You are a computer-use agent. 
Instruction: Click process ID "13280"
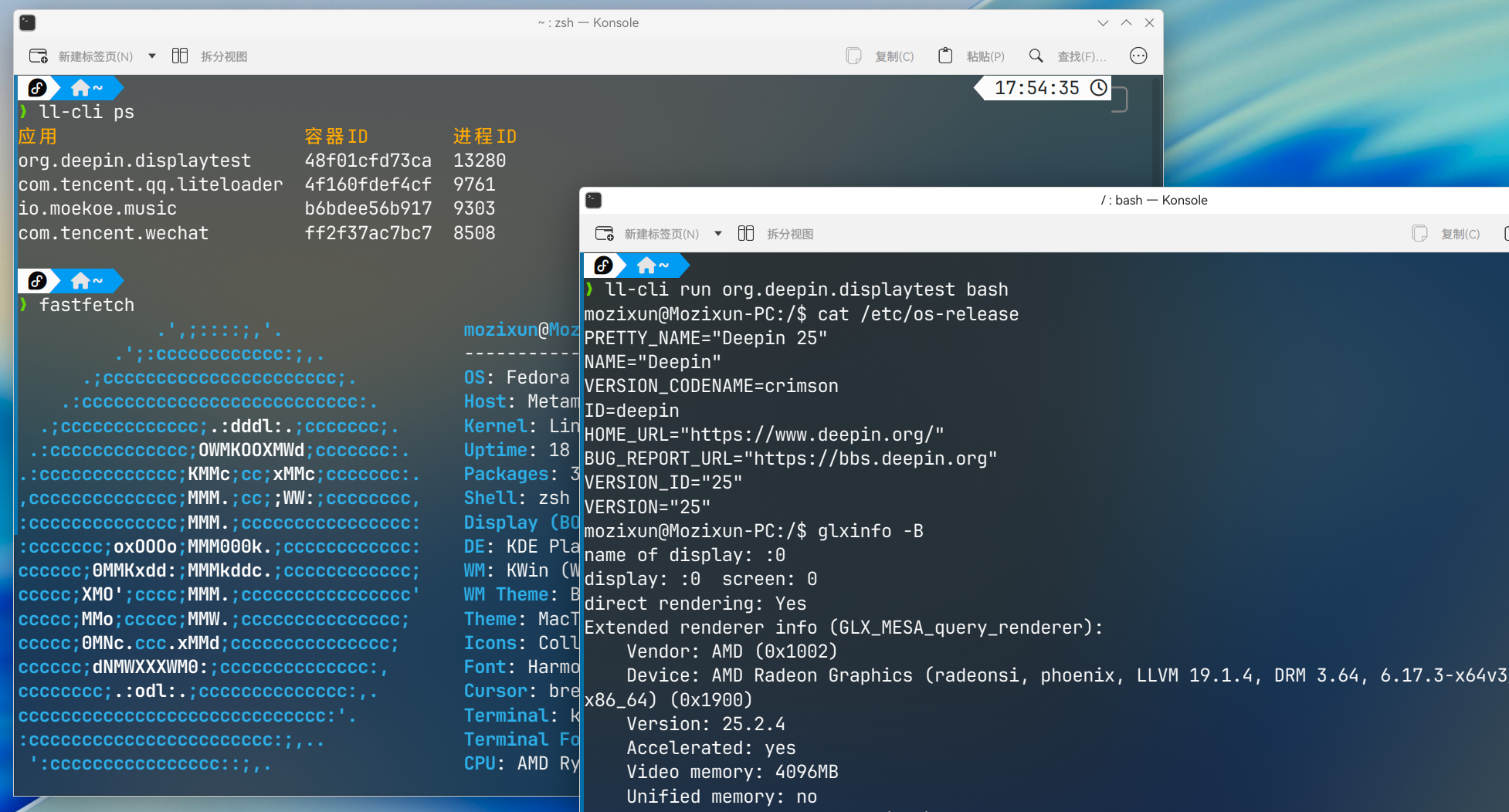[480, 161]
